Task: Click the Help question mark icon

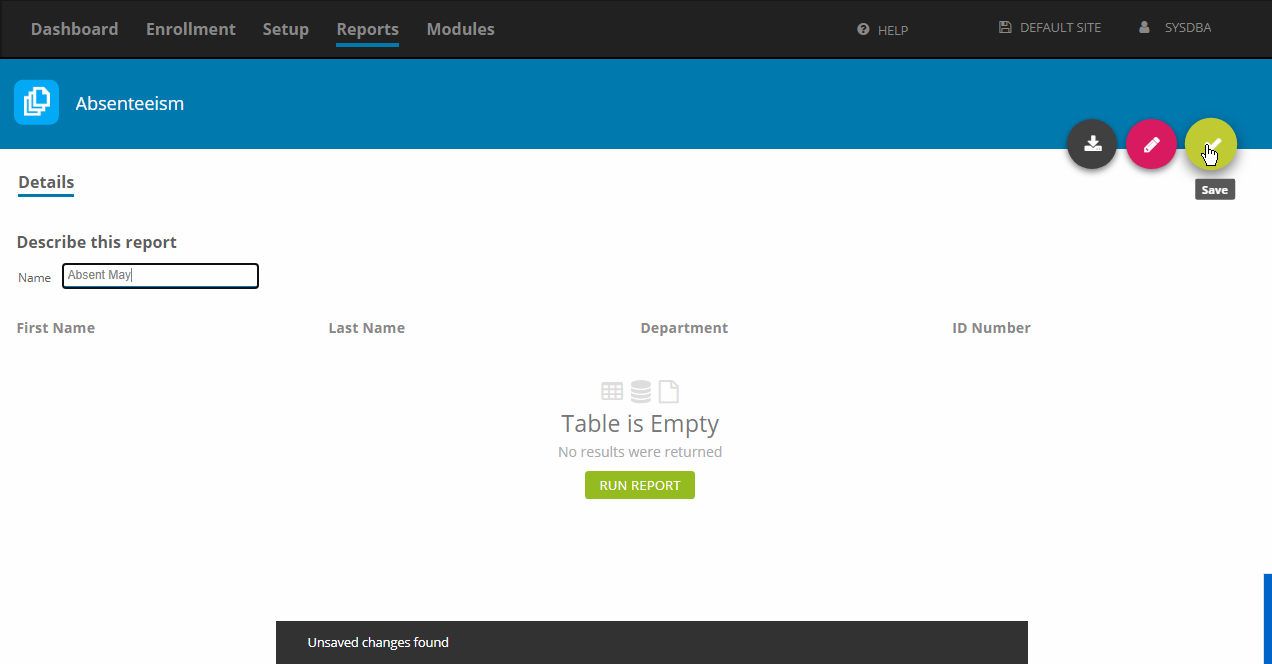Action: (x=862, y=29)
